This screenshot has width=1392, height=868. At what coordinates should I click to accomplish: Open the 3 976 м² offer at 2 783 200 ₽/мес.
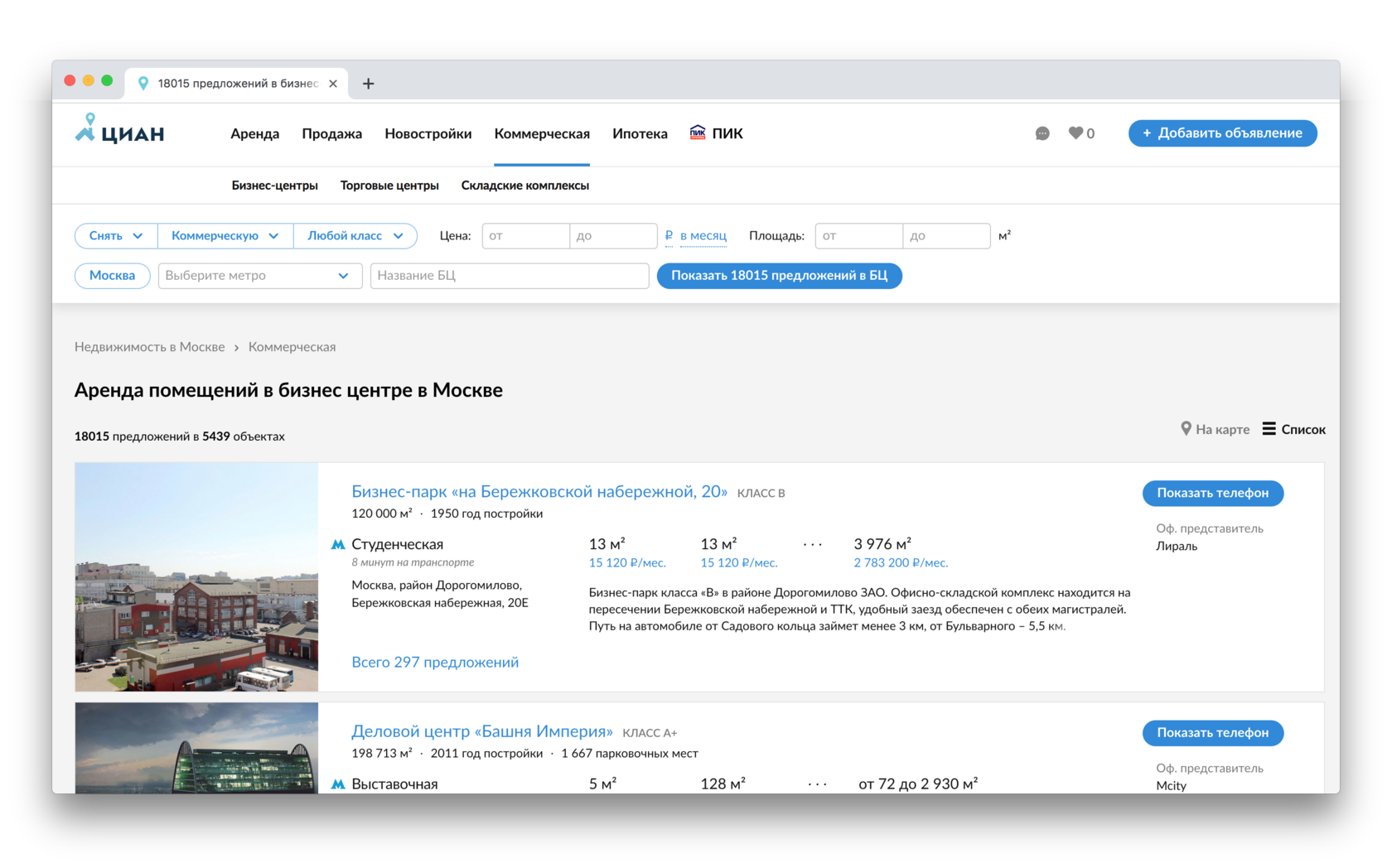tap(901, 552)
